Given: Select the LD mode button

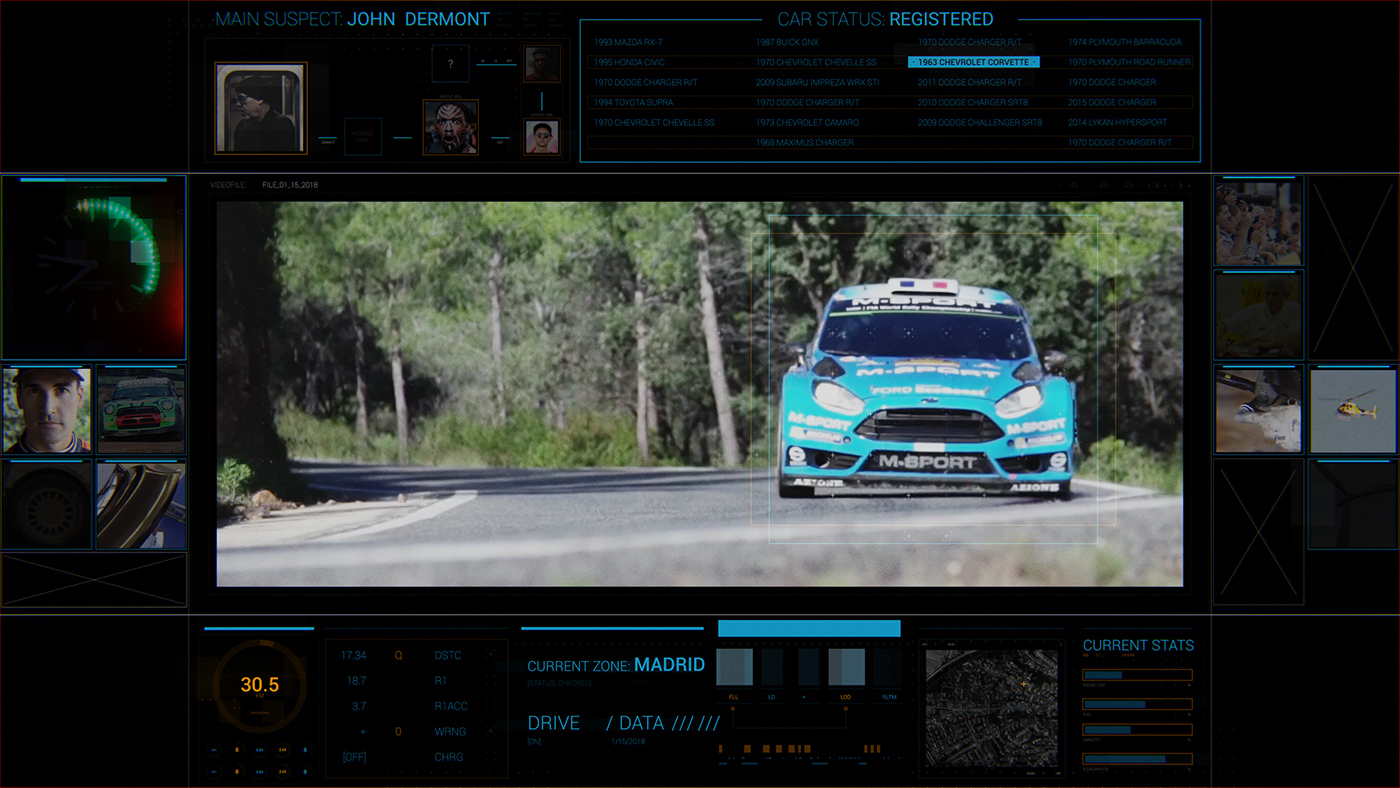Looking at the screenshot, I should click(x=772, y=696).
